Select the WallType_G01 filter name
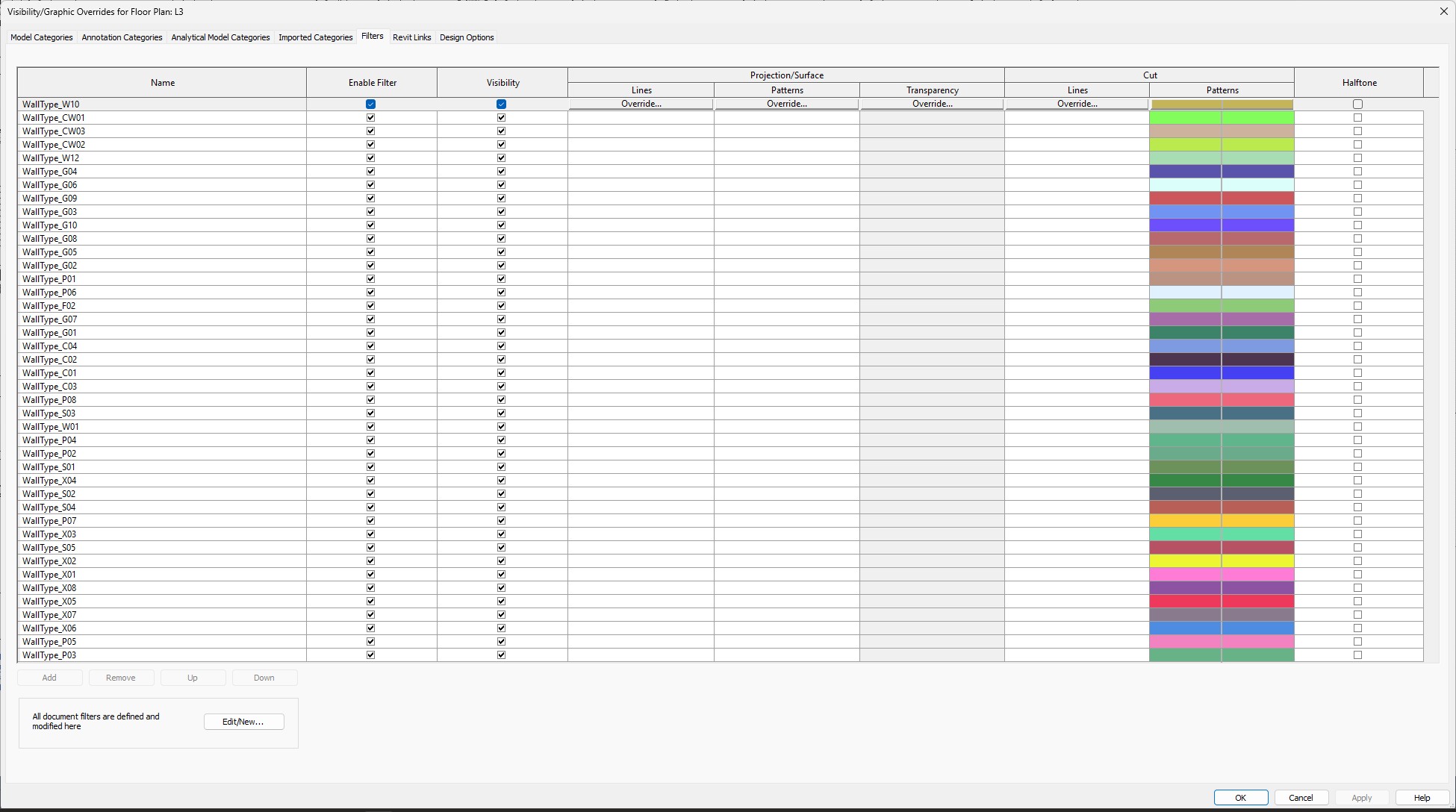 50,333
